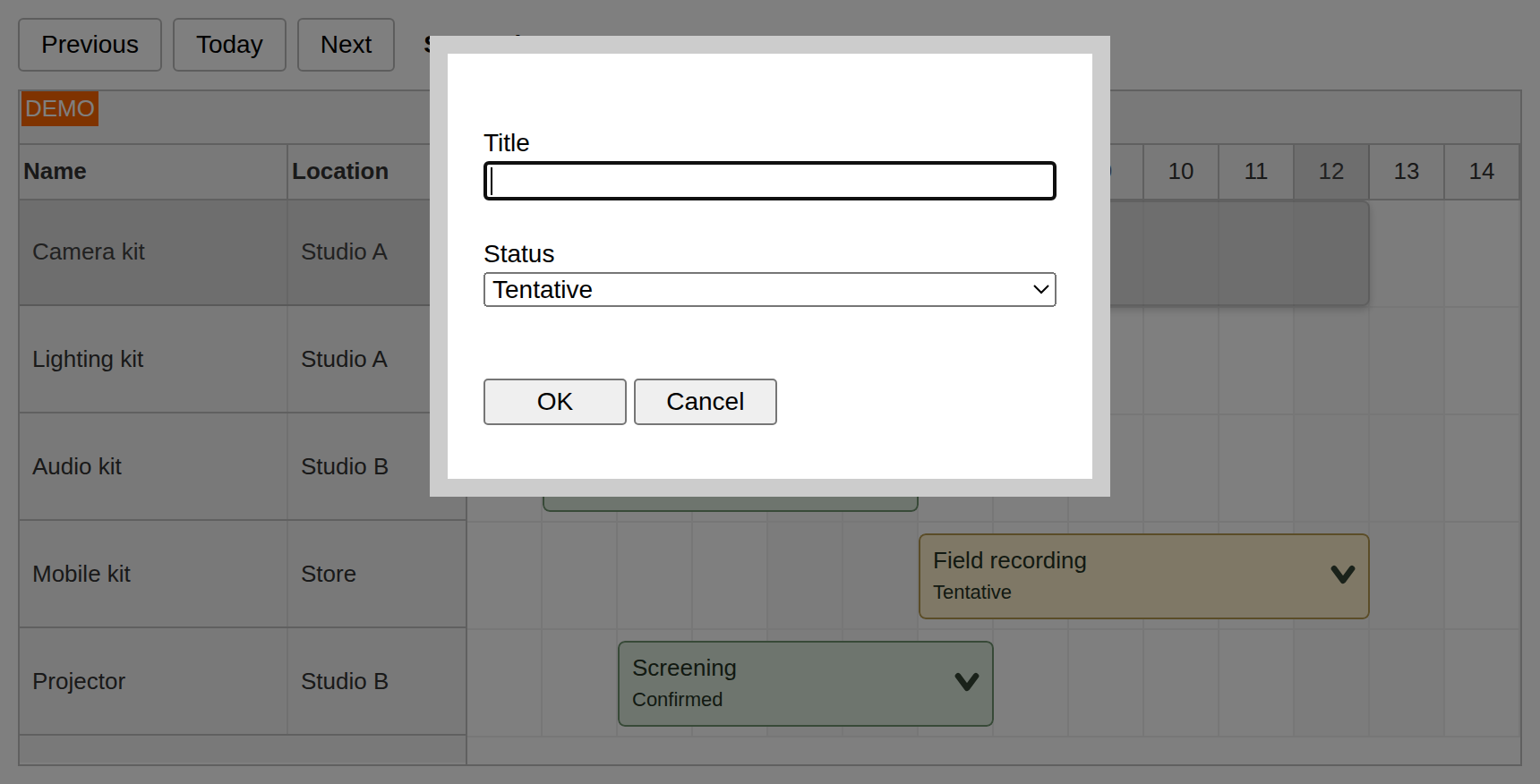
Task: Click the Confirmed label on Screening
Action: point(677,700)
